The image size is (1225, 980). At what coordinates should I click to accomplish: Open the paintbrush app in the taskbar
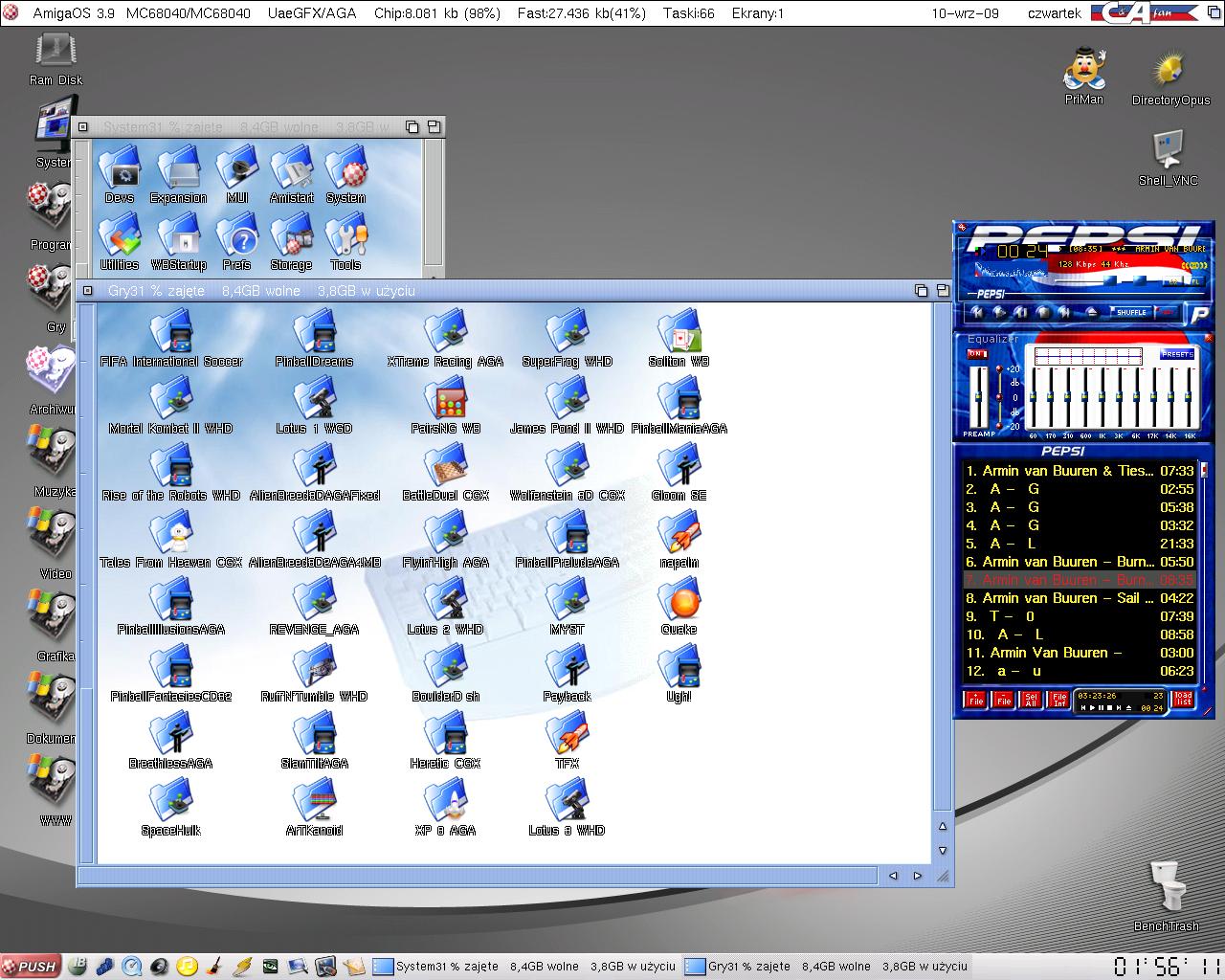215,967
